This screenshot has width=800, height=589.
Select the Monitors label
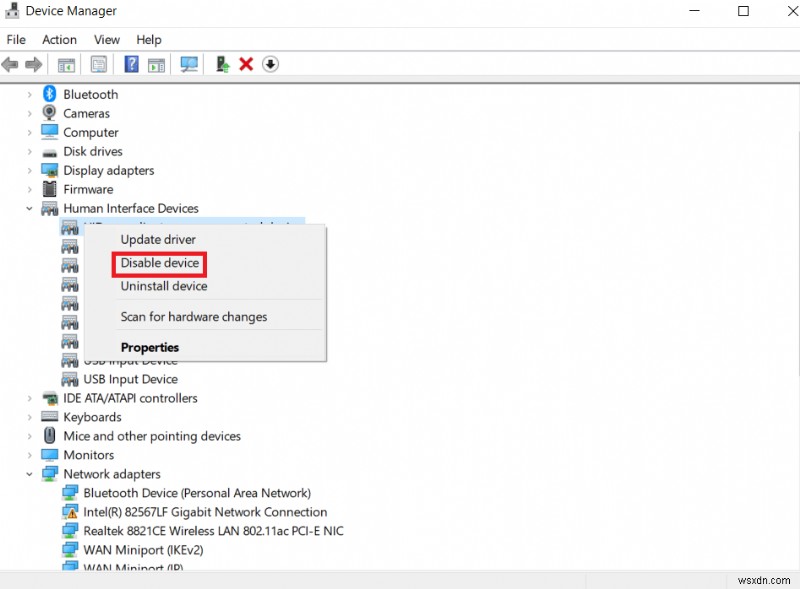89,455
